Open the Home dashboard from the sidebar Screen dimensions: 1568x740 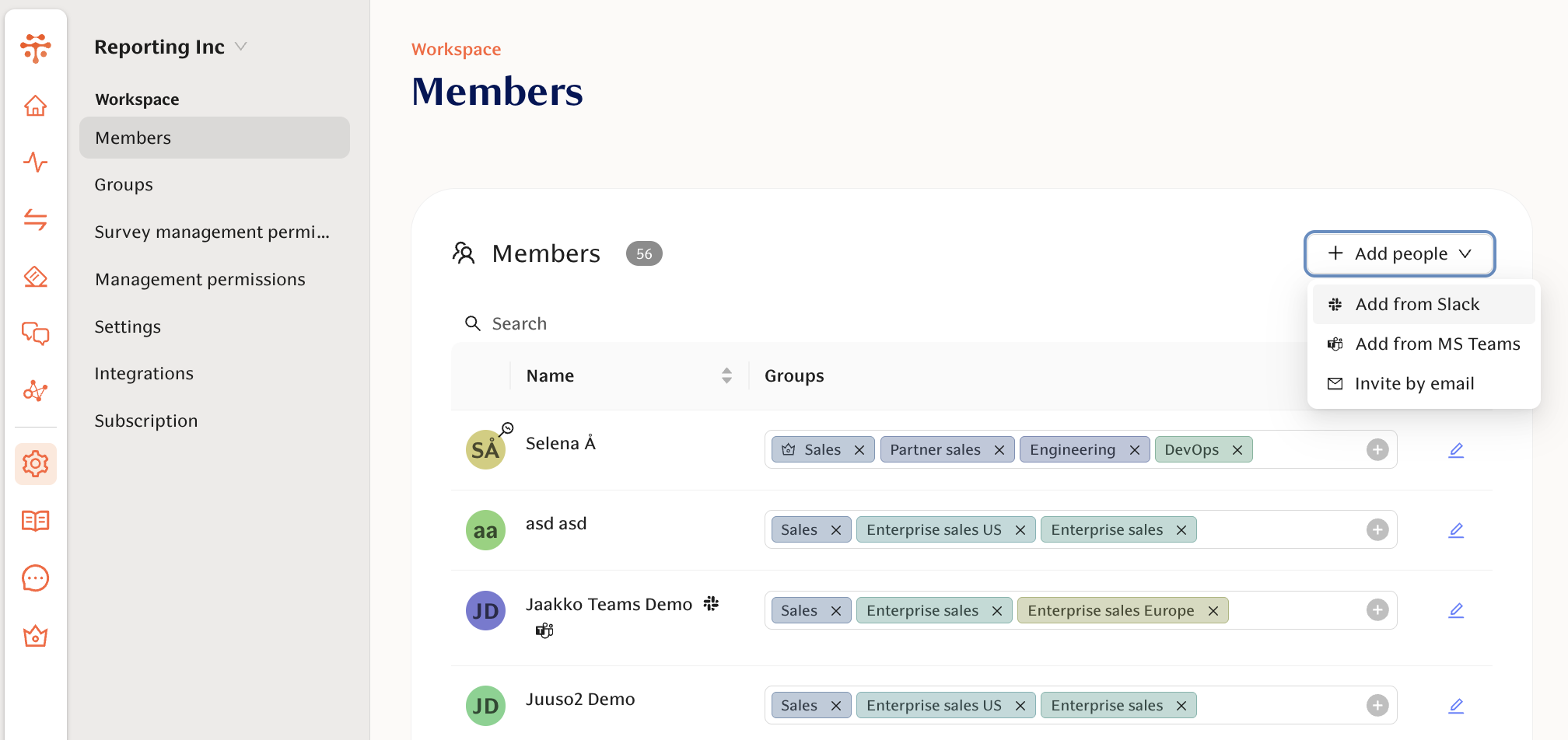(36, 106)
